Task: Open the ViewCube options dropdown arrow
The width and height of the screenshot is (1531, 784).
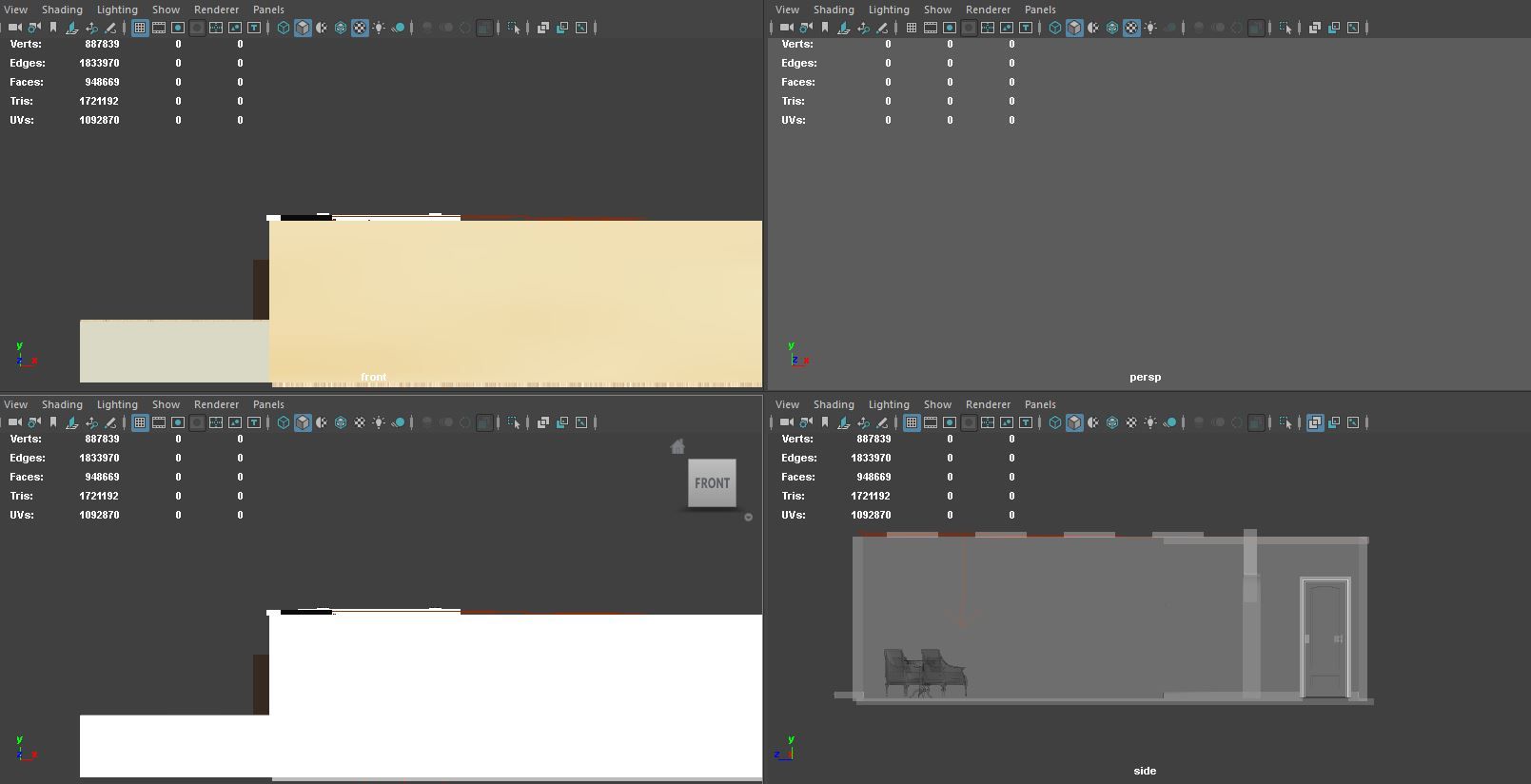Action: coord(748,518)
